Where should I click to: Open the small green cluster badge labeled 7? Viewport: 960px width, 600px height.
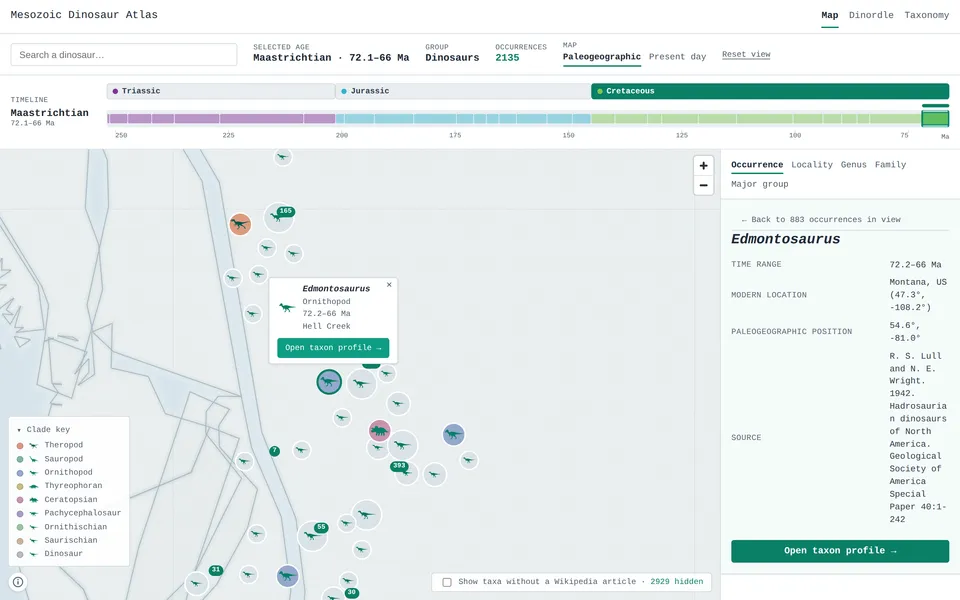pyautogui.click(x=274, y=451)
